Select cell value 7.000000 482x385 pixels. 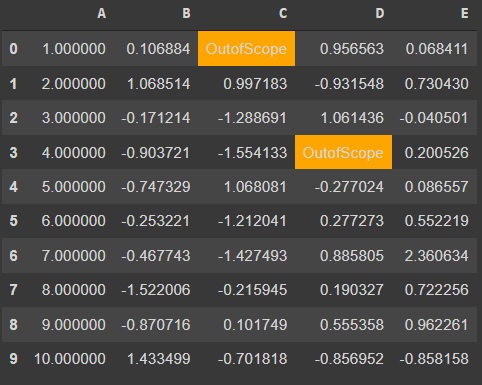[x=74, y=256]
